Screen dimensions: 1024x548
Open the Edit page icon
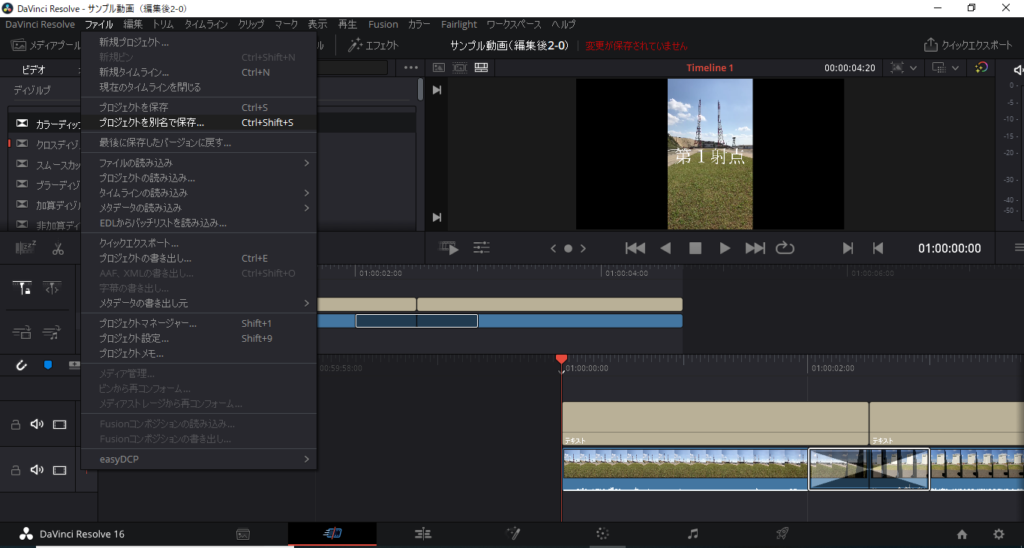423,534
